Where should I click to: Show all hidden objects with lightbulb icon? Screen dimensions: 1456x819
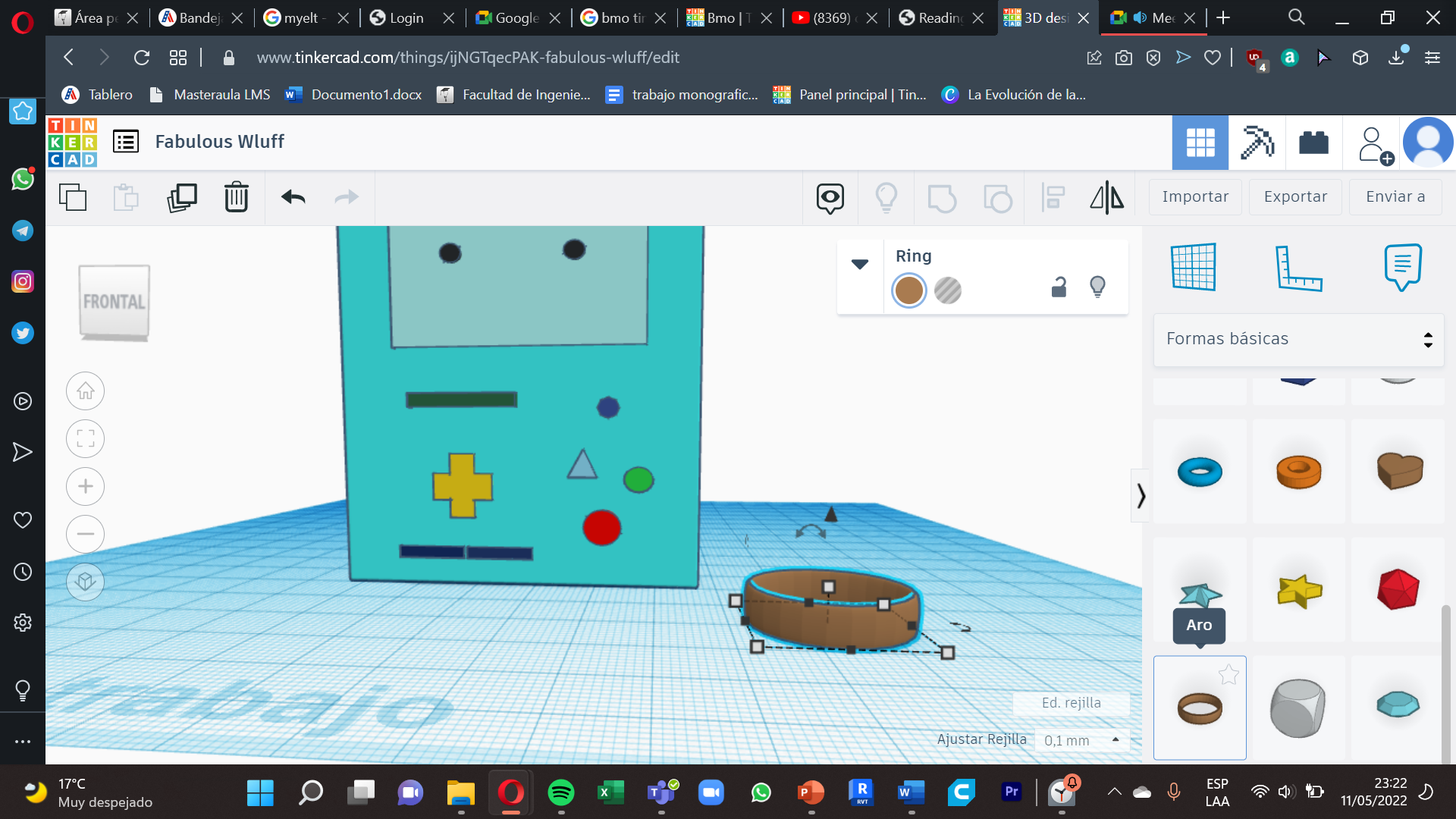[886, 197]
